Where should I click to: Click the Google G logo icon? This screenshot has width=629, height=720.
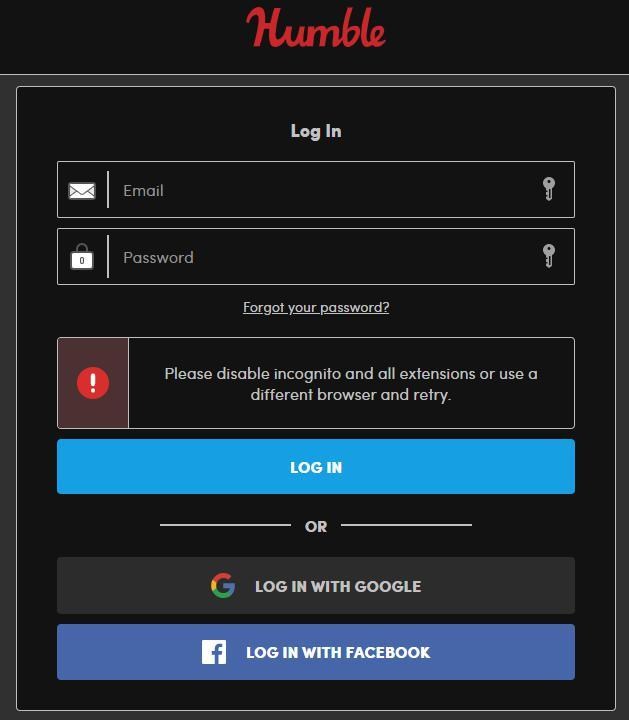coord(223,585)
